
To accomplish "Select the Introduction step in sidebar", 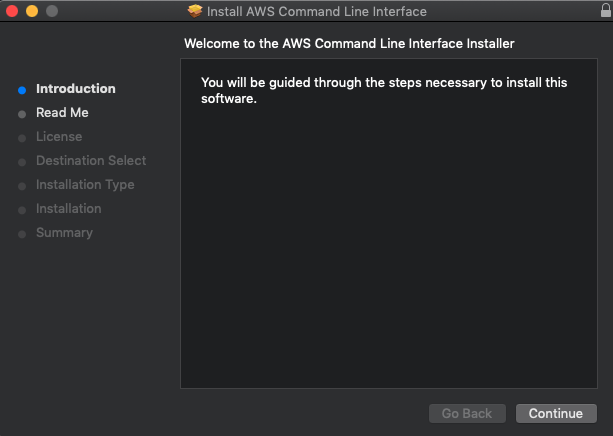I will [x=75, y=89].
